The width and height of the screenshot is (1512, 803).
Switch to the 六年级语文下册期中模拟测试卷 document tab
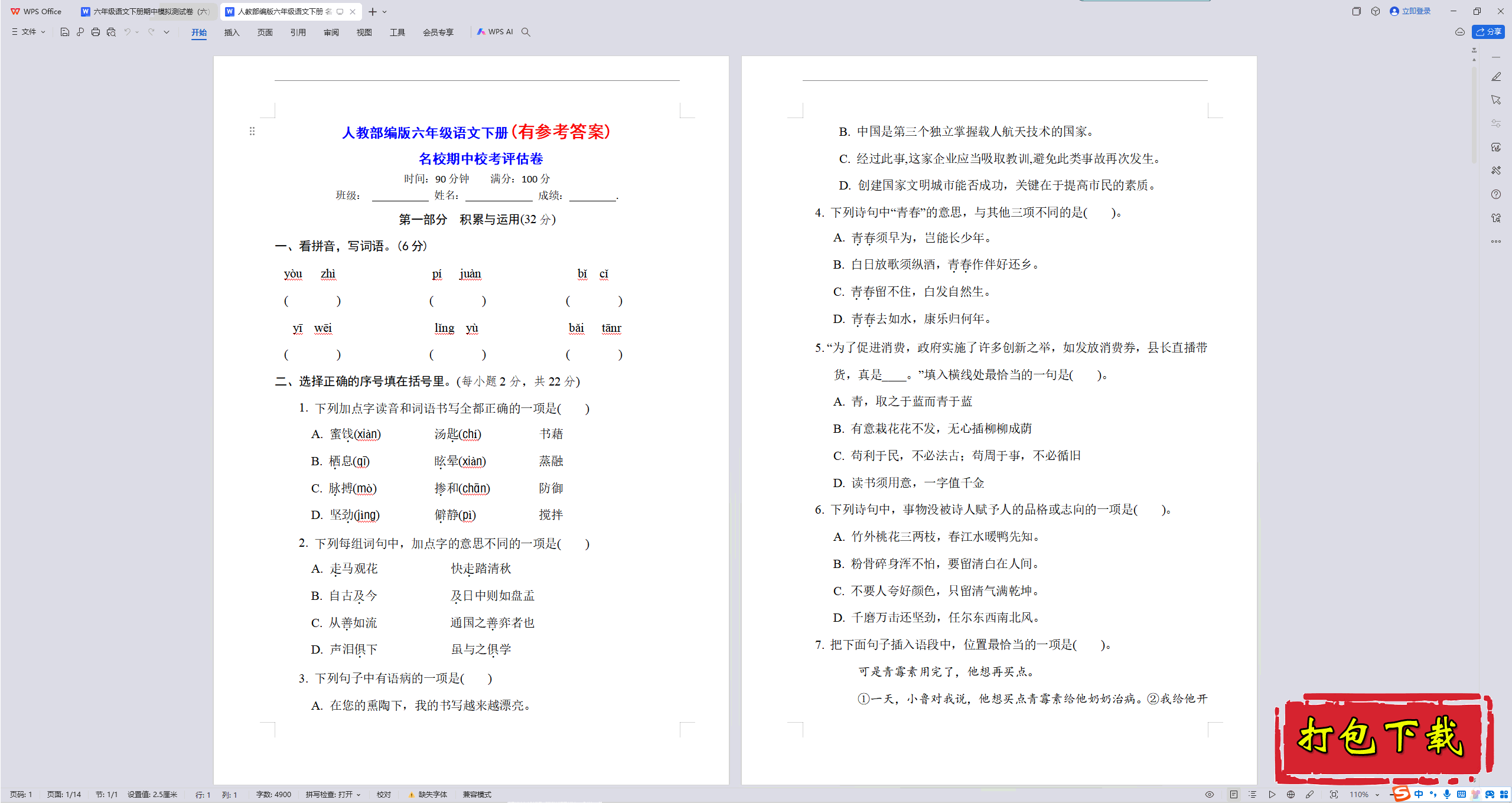click(x=146, y=11)
